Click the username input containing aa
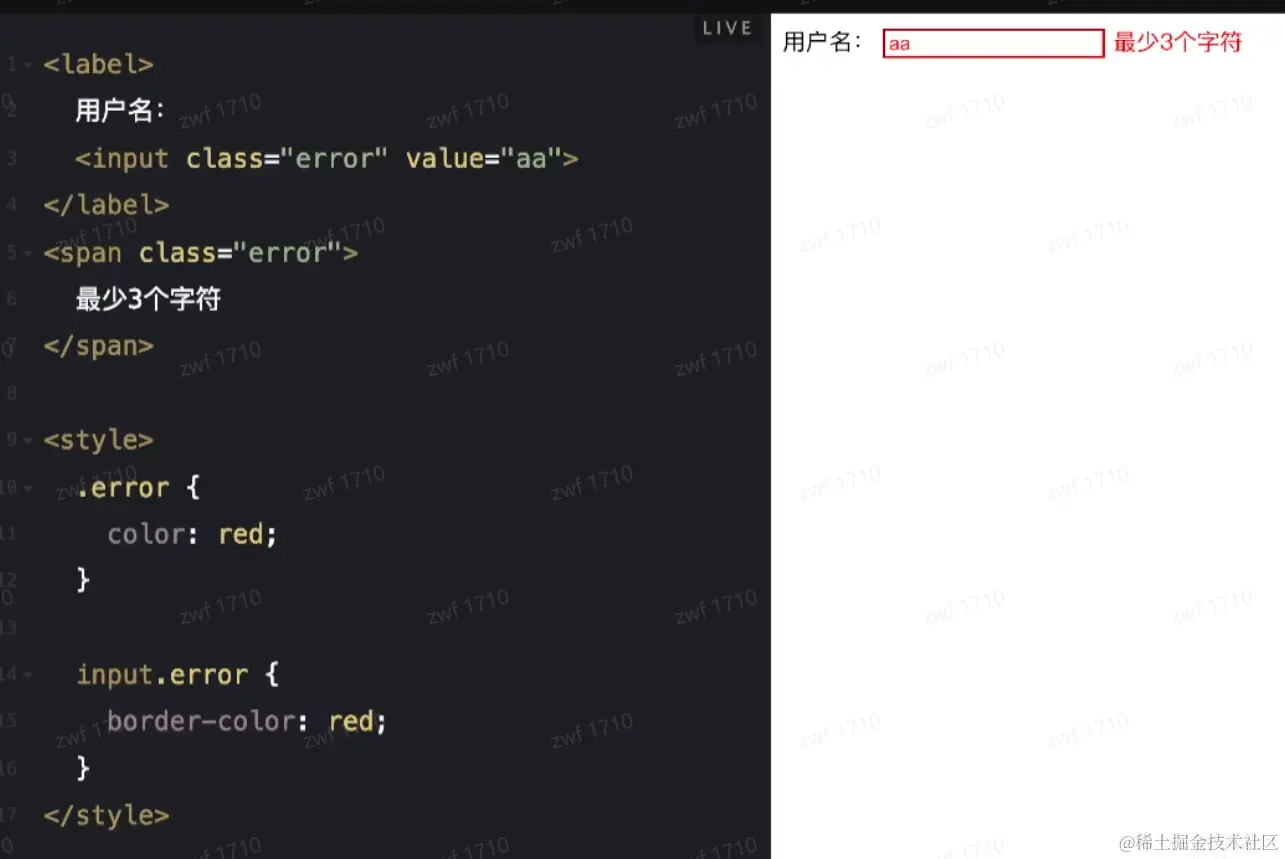This screenshot has height=859, width=1285. pyautogui.click(x=993, y=43)
